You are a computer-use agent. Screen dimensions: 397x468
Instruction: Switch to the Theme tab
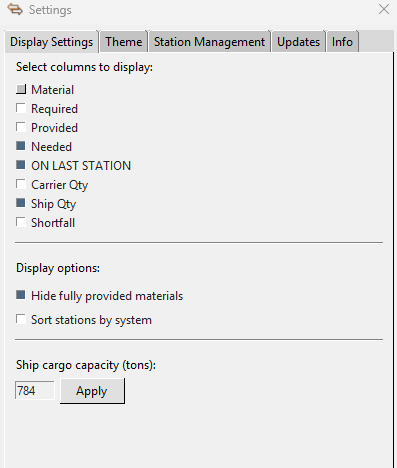tap(124, 42)
